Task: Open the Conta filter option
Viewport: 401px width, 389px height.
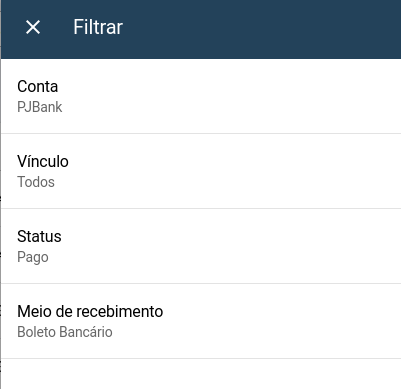Action: click(x=201, y=96)
